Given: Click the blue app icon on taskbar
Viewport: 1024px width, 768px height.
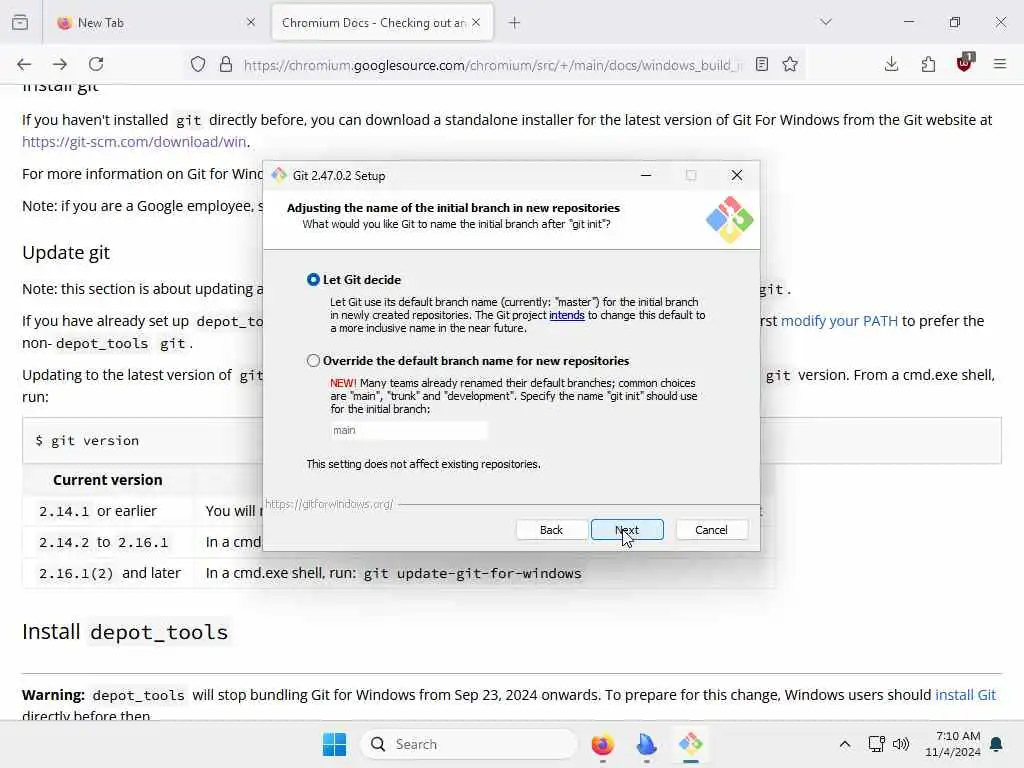Looking at the screenshot, I should pos(647,744).
